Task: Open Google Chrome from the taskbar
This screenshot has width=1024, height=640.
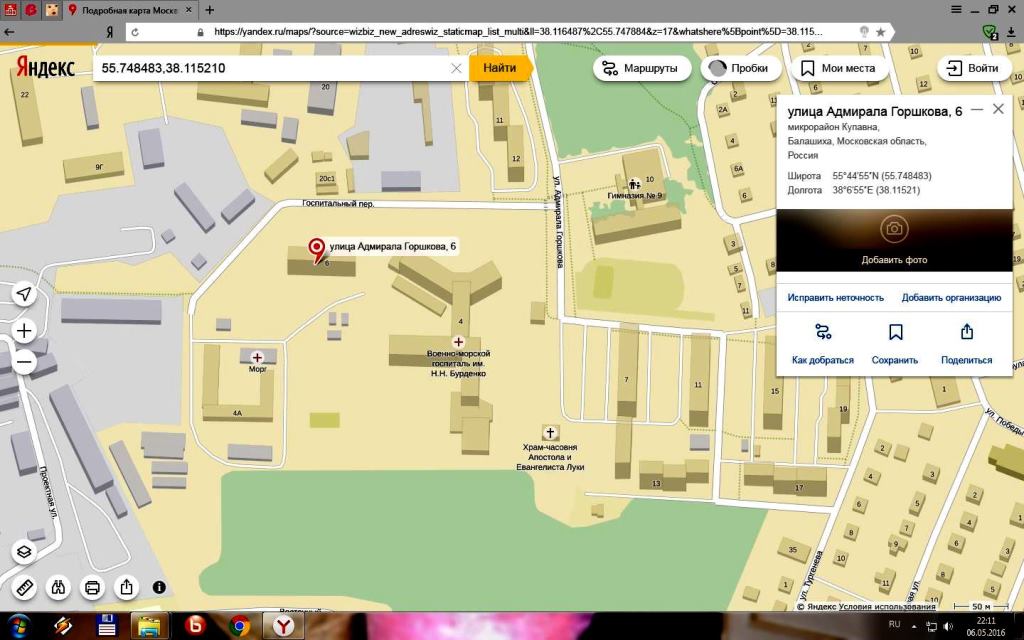Action: point(239,626)
